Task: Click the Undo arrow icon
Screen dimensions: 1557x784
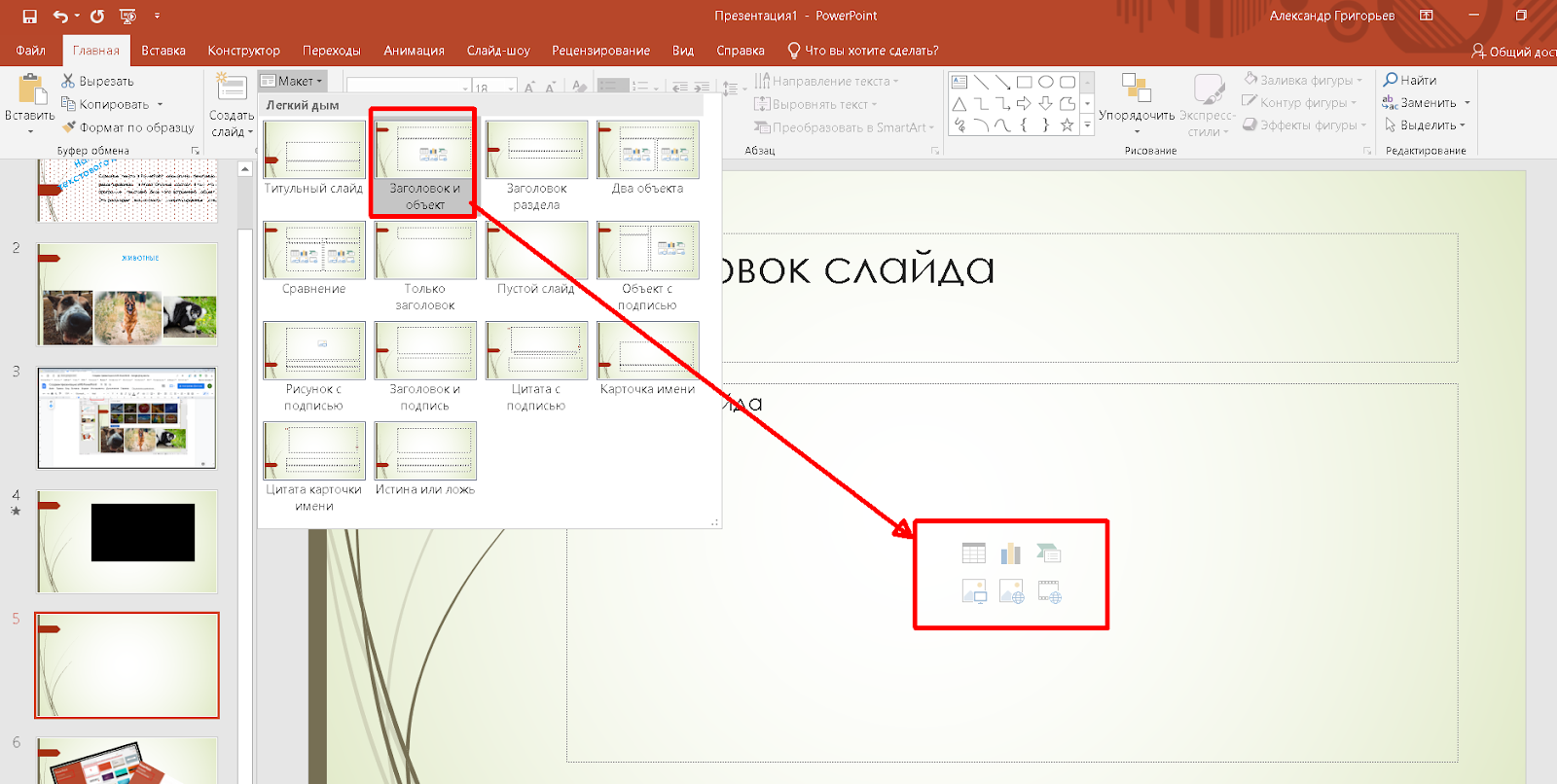Action: [x=60, y=17]
